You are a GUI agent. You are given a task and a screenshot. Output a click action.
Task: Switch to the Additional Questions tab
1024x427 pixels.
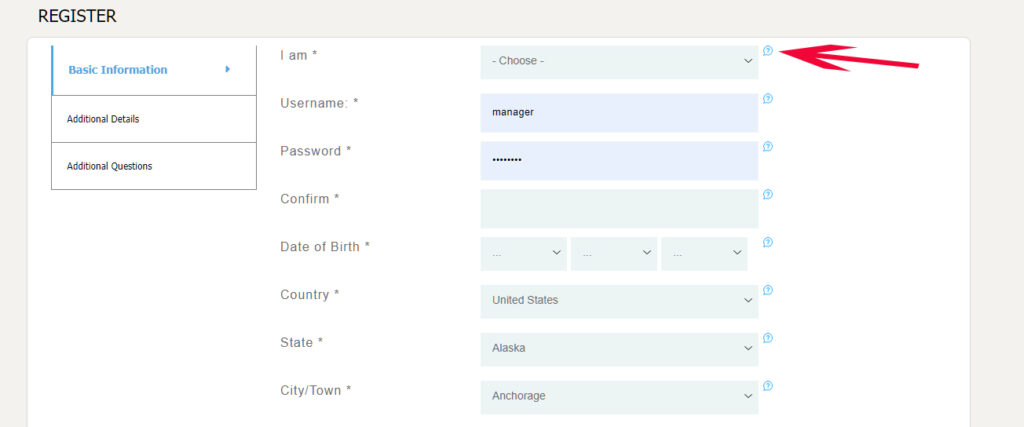pyautogui.click(x=154, y=166)
